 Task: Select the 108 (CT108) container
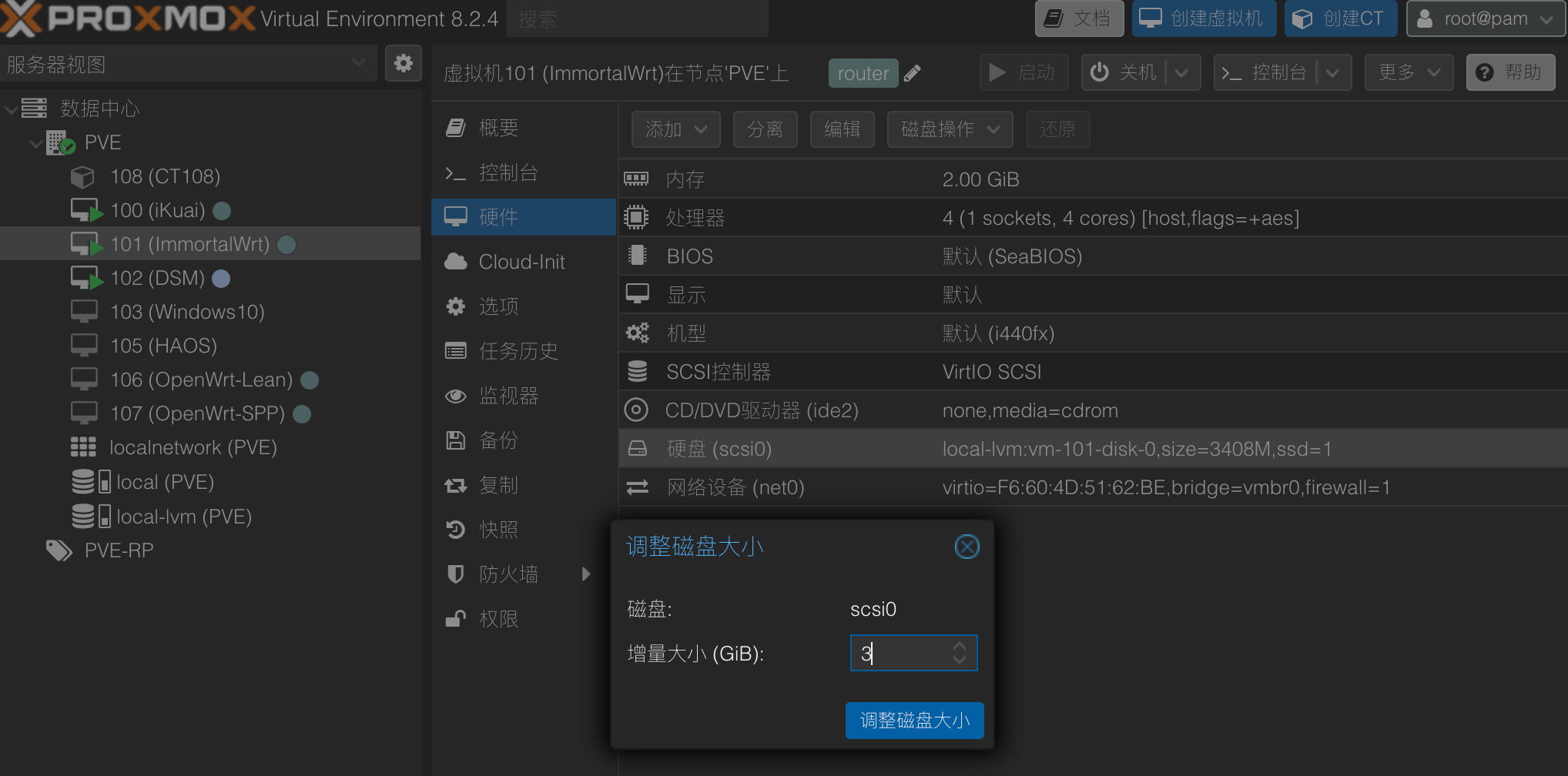click(165, 176)
